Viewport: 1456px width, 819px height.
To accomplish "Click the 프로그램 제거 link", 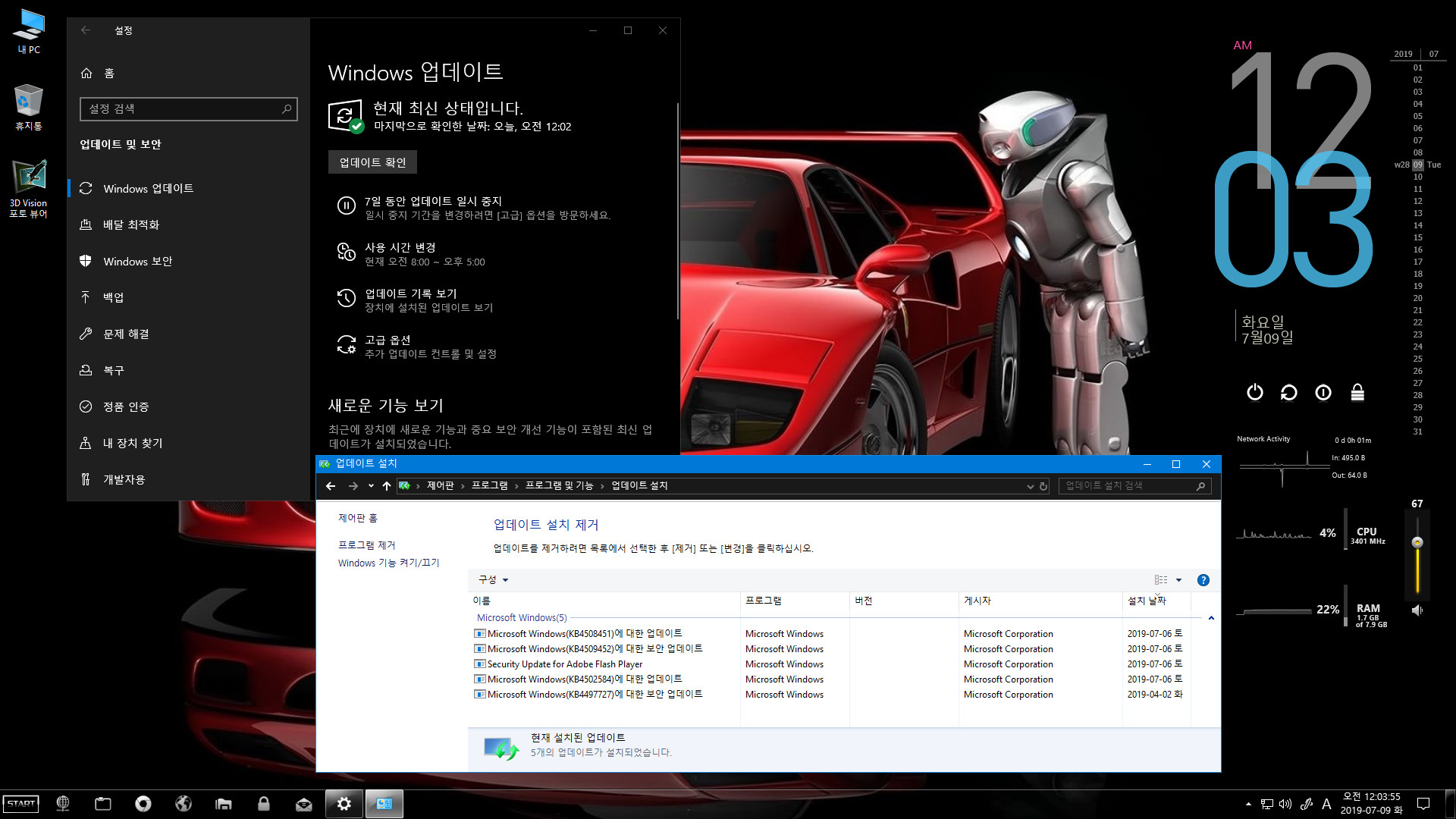I will click(x=366, y=545).
